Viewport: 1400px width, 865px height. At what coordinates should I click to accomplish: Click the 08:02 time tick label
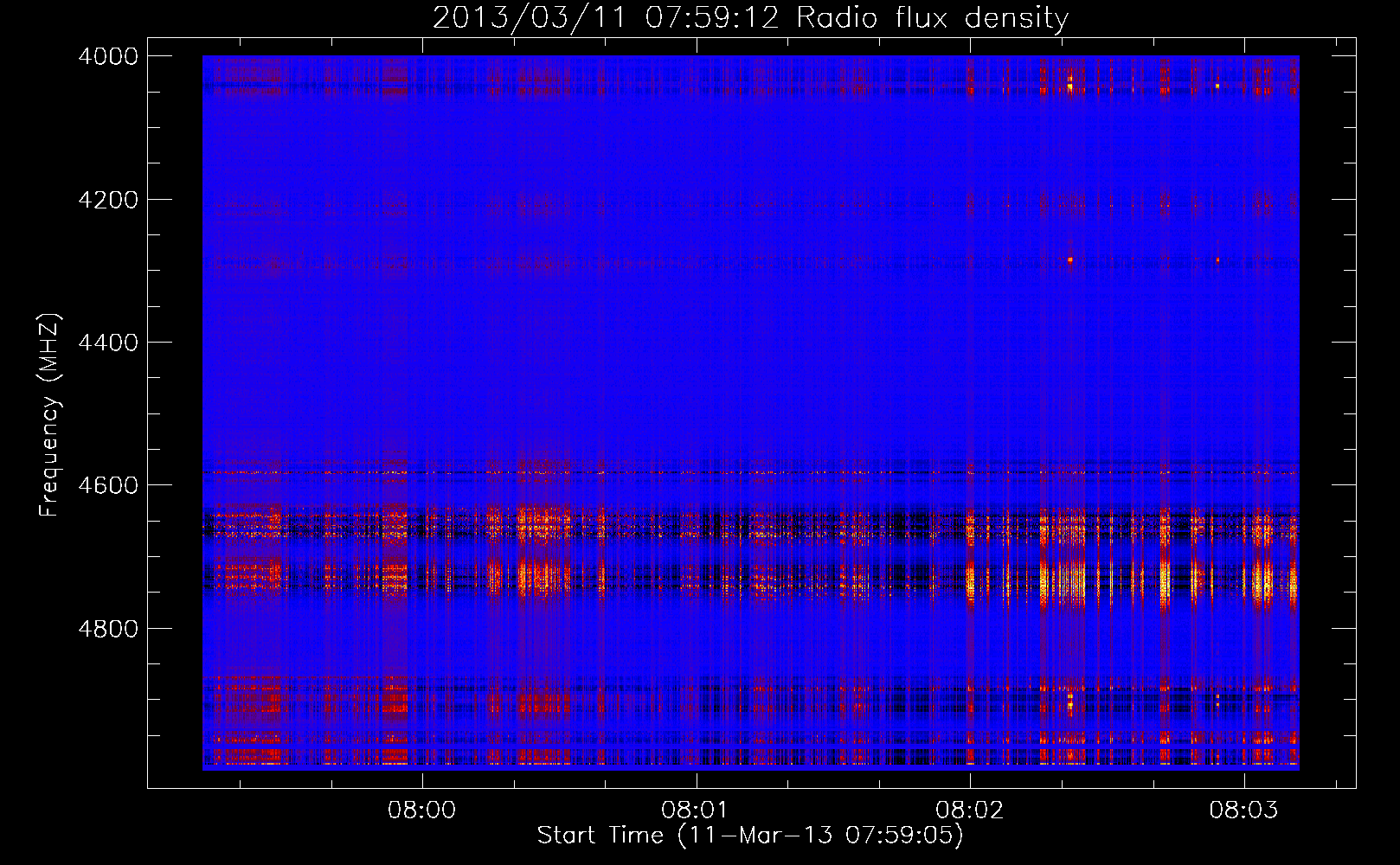(x=970, y=811)
